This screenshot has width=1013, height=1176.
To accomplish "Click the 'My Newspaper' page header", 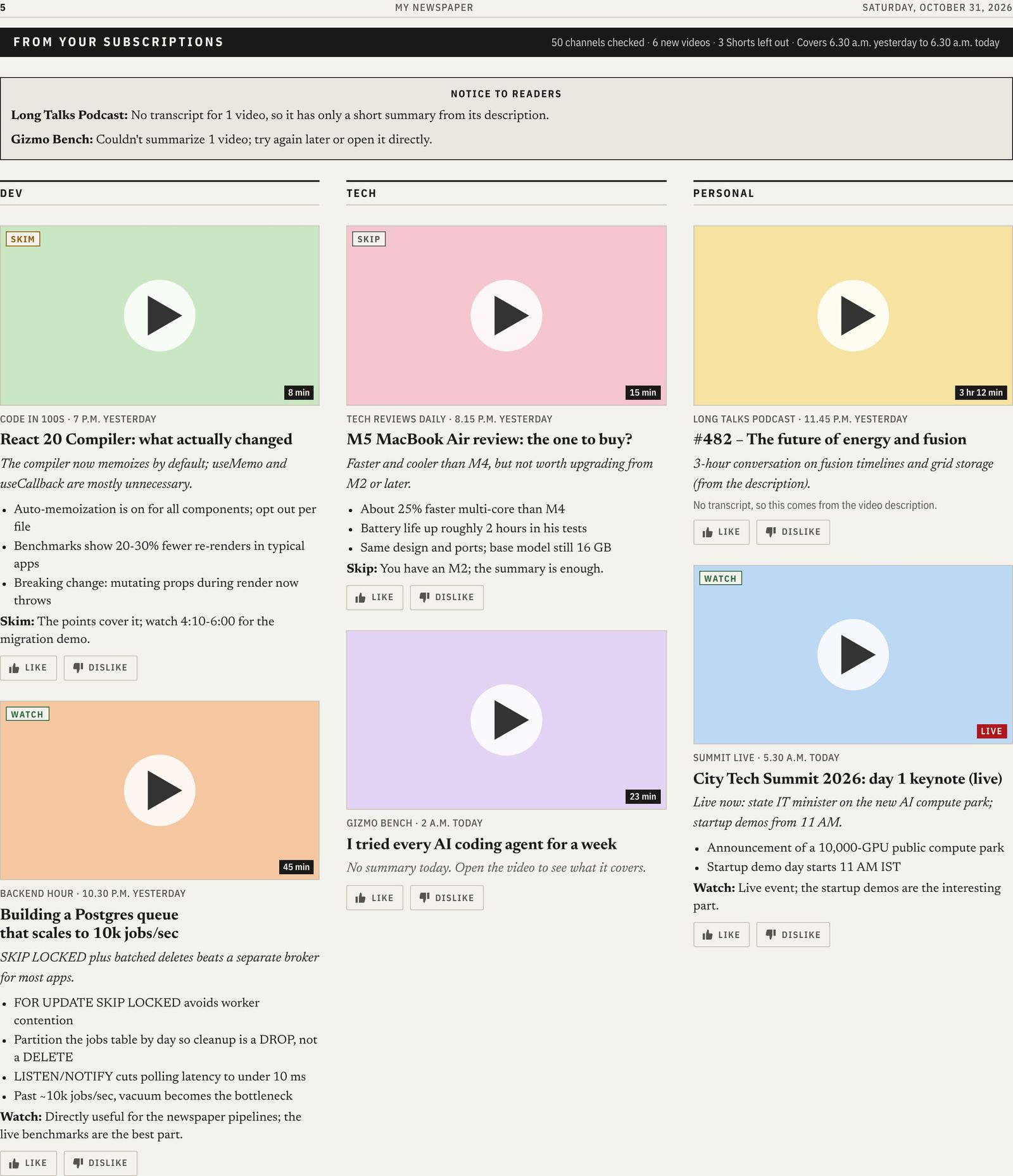I will [434, 8].
